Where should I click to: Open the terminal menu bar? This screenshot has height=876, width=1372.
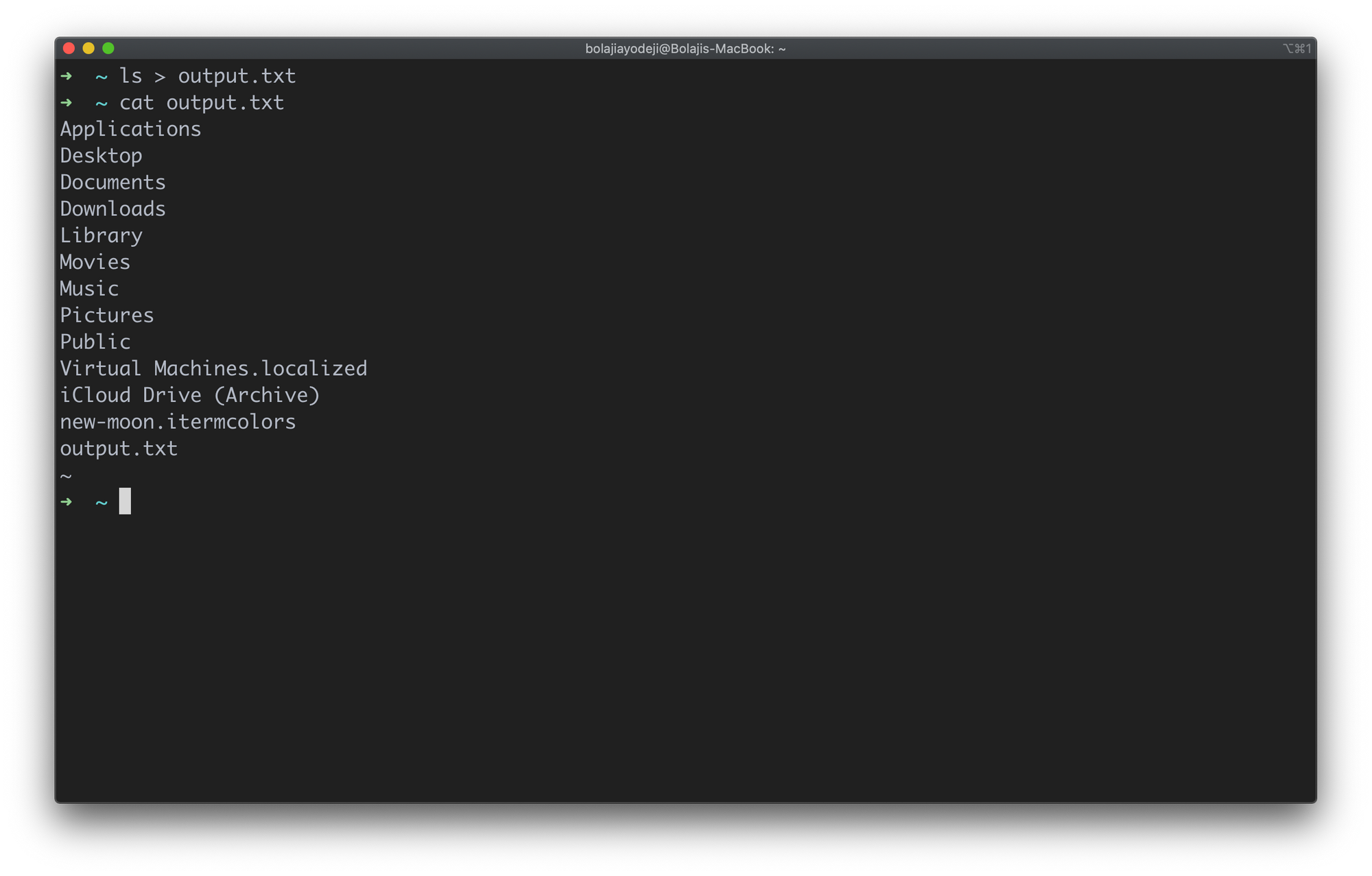point(686,47)
